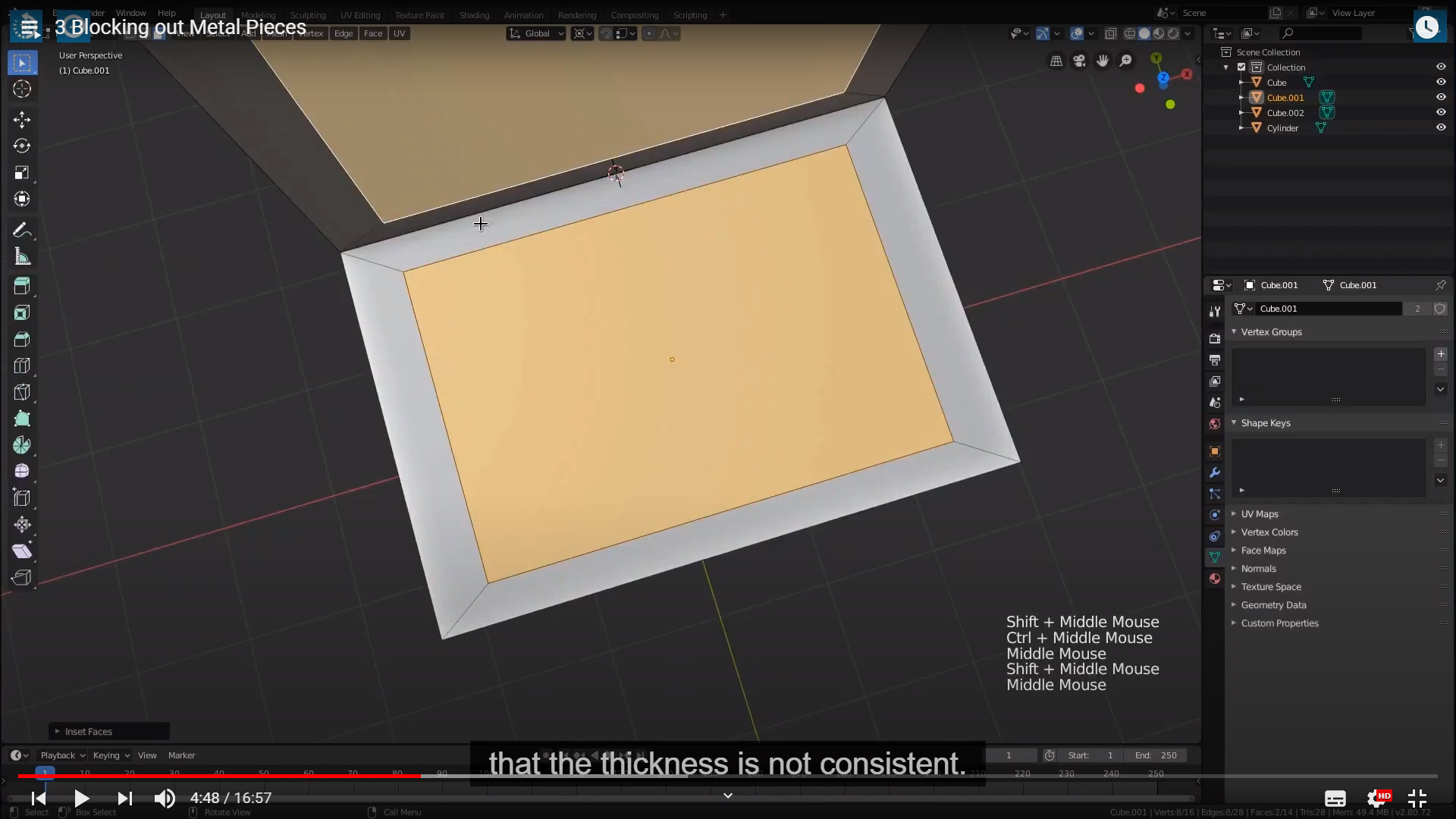The image size is (1456, 819).
Task: Select the Move tool in toolbar
Action: 22,119
